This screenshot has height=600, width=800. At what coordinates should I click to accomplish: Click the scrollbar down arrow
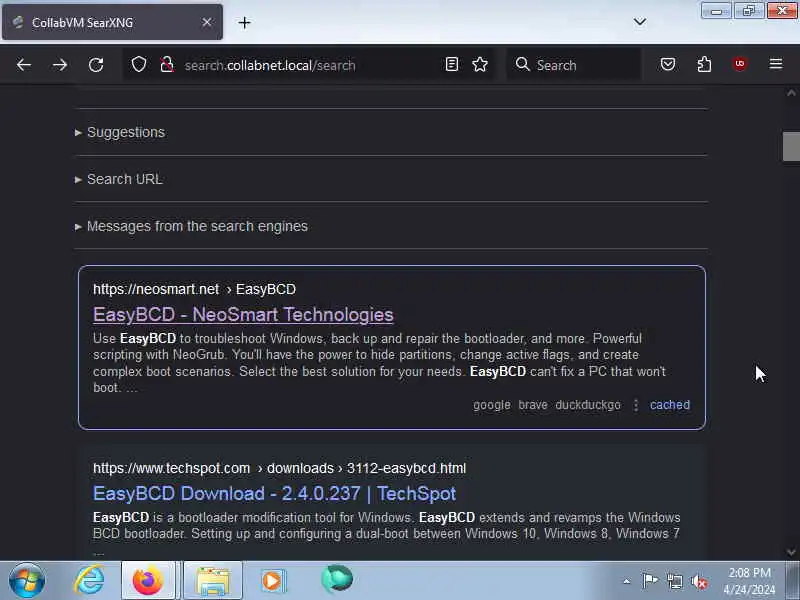click(x=791, y=552)
